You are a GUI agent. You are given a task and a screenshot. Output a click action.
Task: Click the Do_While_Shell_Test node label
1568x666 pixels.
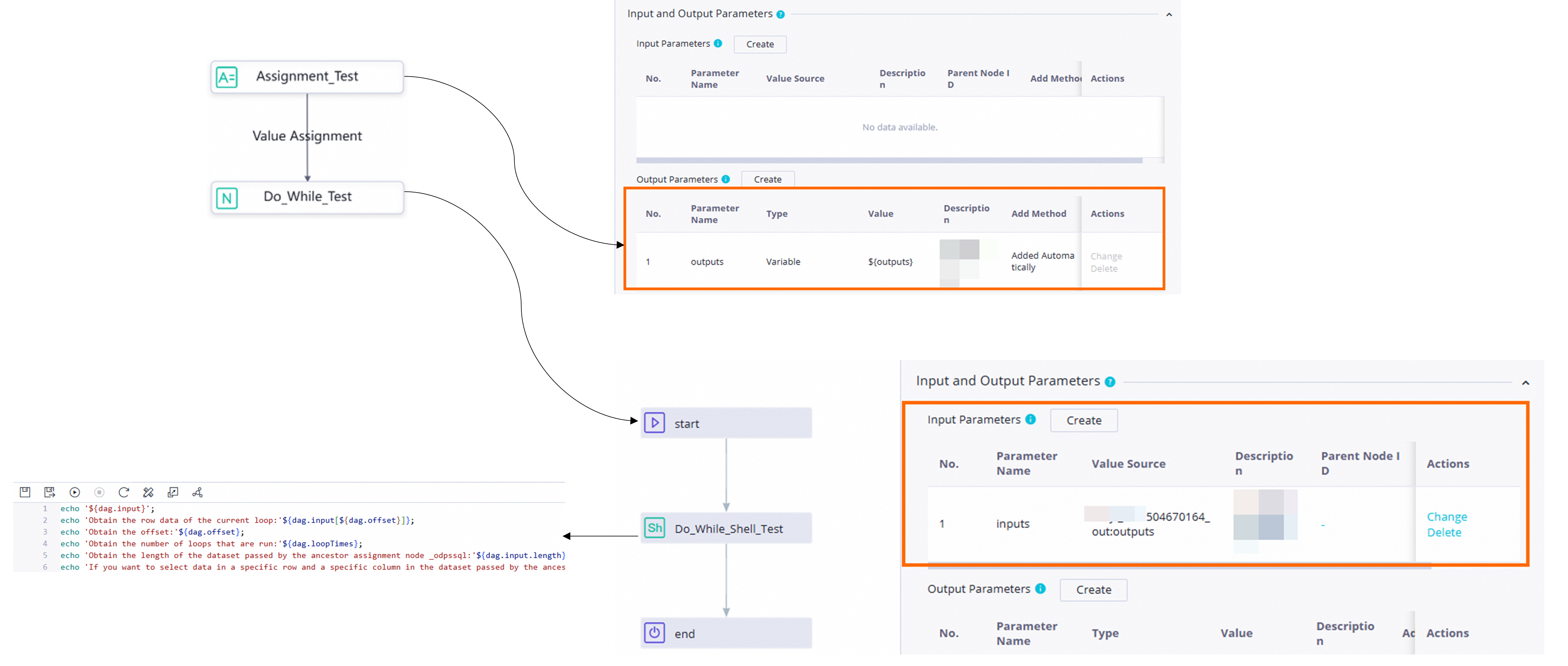click(x=729, y=528)
